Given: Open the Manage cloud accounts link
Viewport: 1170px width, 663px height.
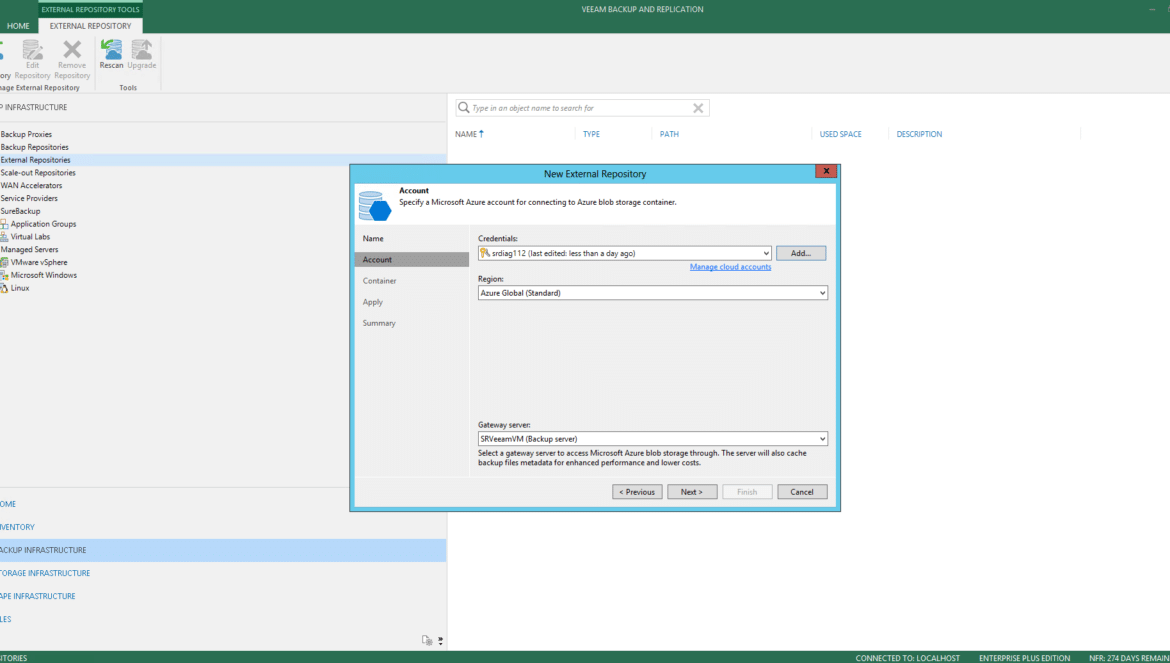Looking at the screenshot, I should (x=731, y=267).
